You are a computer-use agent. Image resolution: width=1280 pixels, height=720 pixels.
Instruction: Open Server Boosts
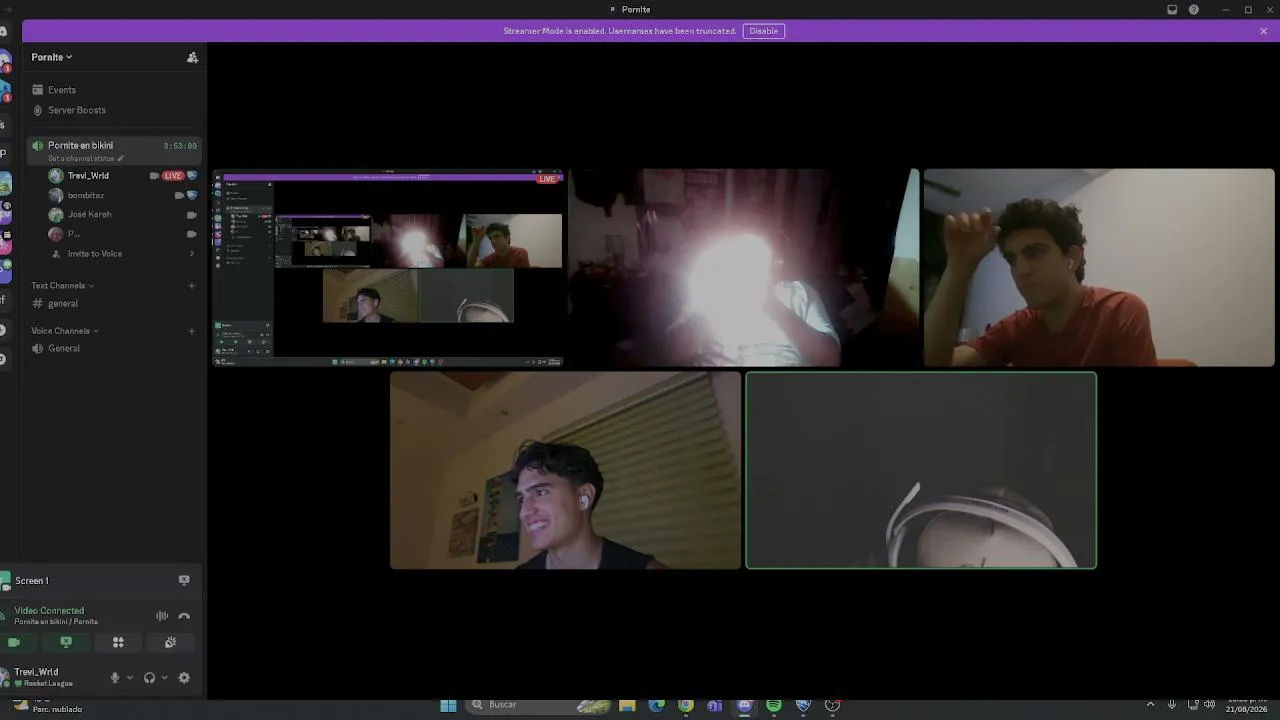[114, 110]
